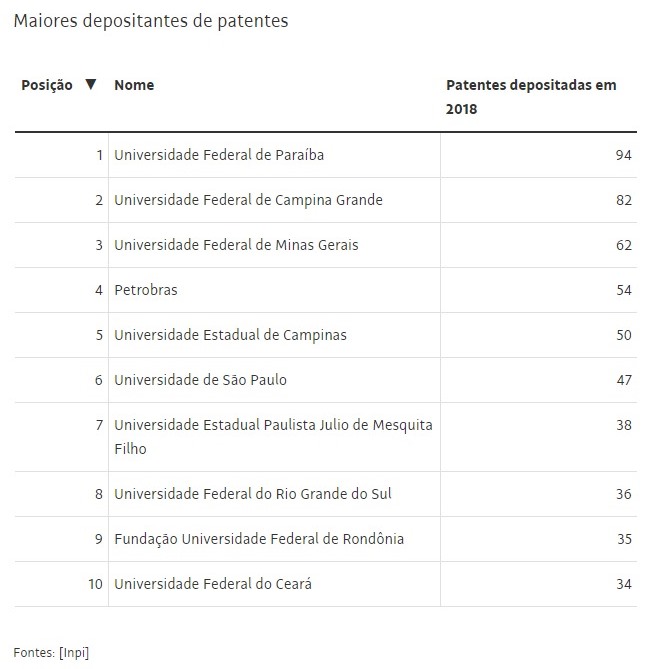Click the Maiores depositantes de patentes title
This screenshot has width=658, height=669.
click(151, 21)
